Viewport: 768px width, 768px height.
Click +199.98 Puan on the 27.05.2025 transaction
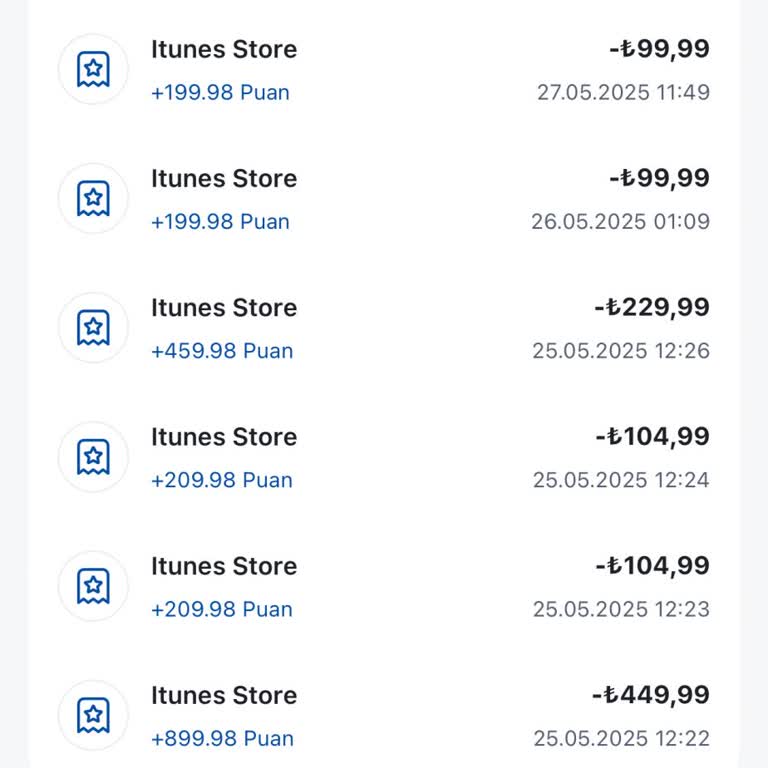pos(220,93)
